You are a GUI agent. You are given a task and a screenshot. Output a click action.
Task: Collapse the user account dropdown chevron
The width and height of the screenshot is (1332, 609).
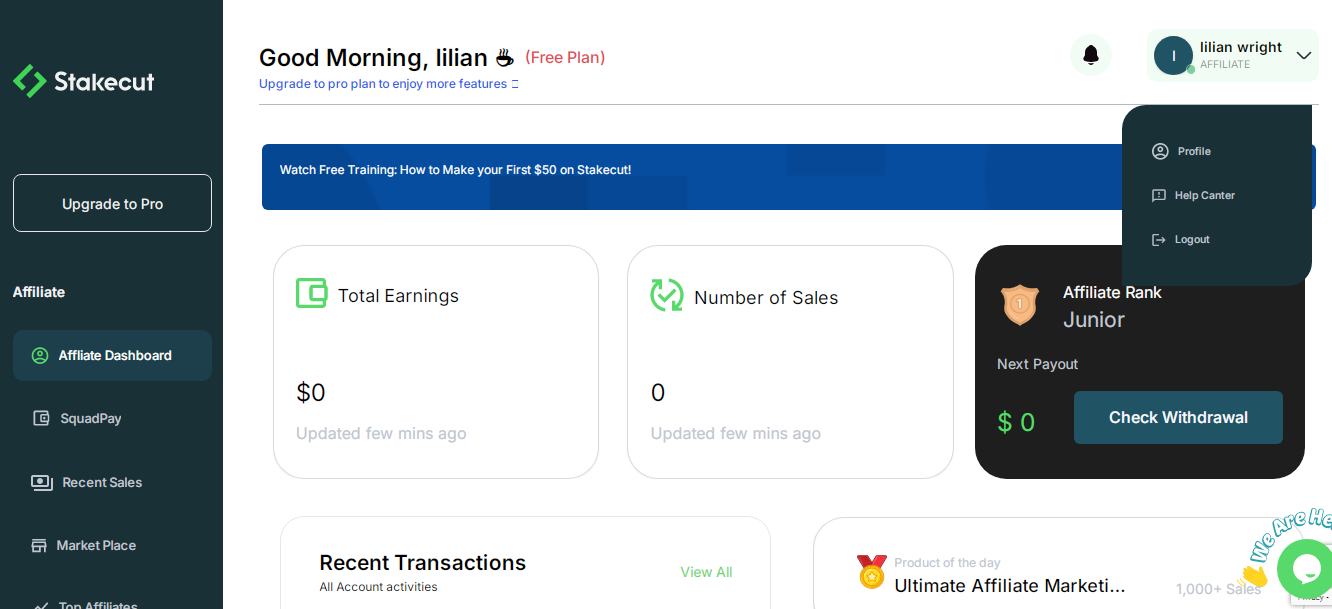[x=1304, y=56]
